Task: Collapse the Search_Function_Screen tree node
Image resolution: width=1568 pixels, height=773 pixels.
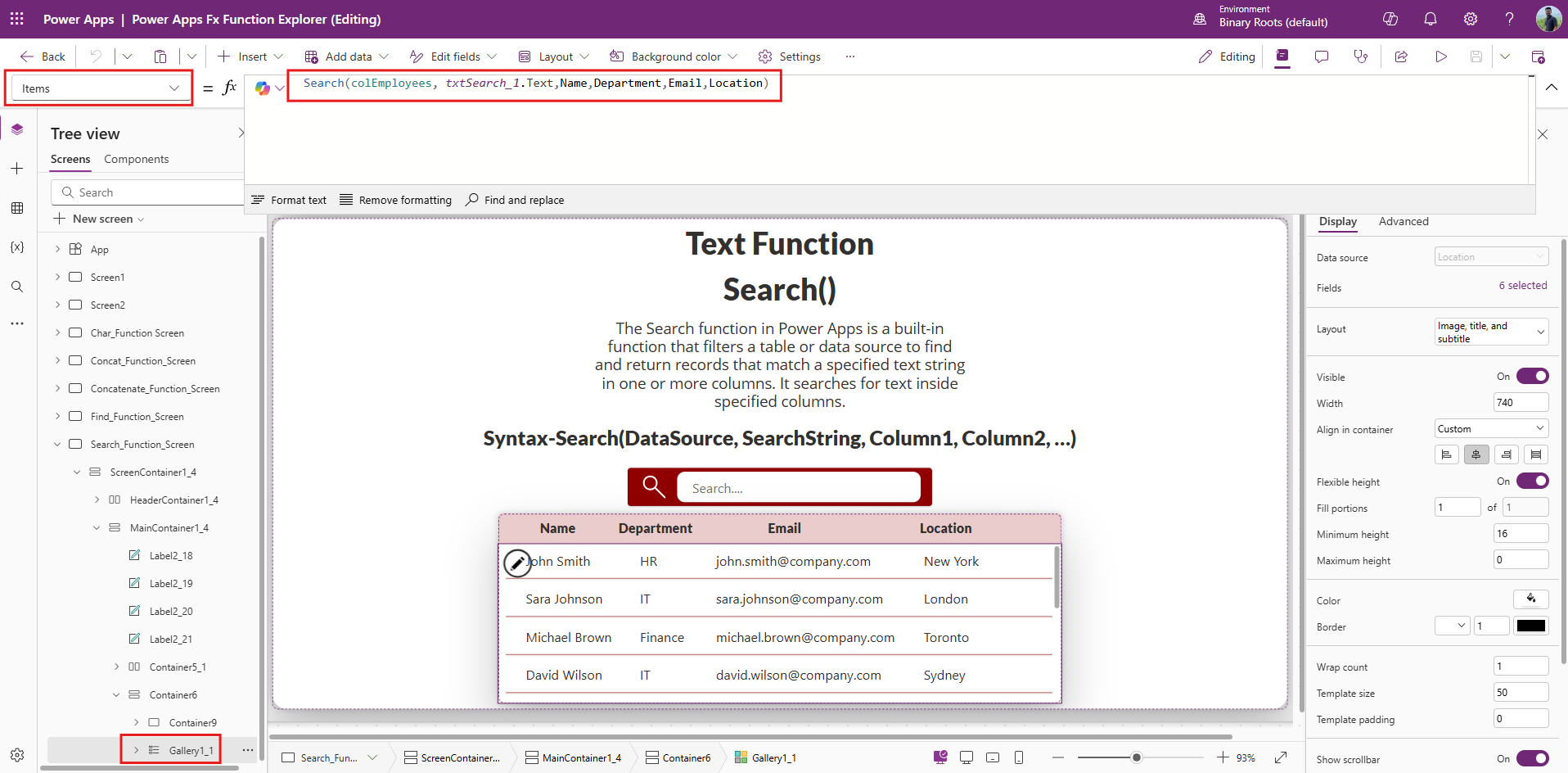Action: point(57,444)
